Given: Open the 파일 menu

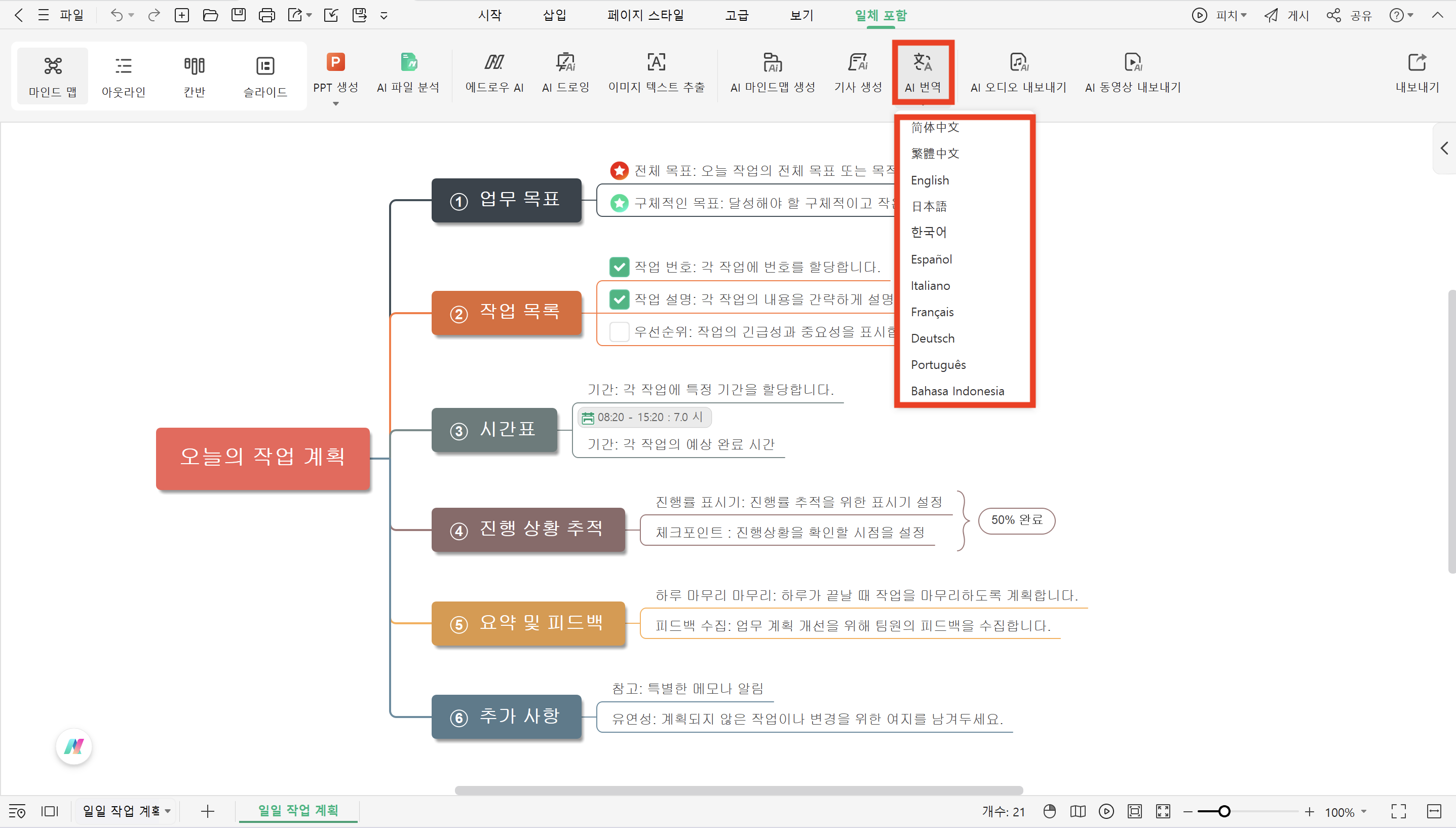Looking at the screenshot, I should [x=71, y=15].
